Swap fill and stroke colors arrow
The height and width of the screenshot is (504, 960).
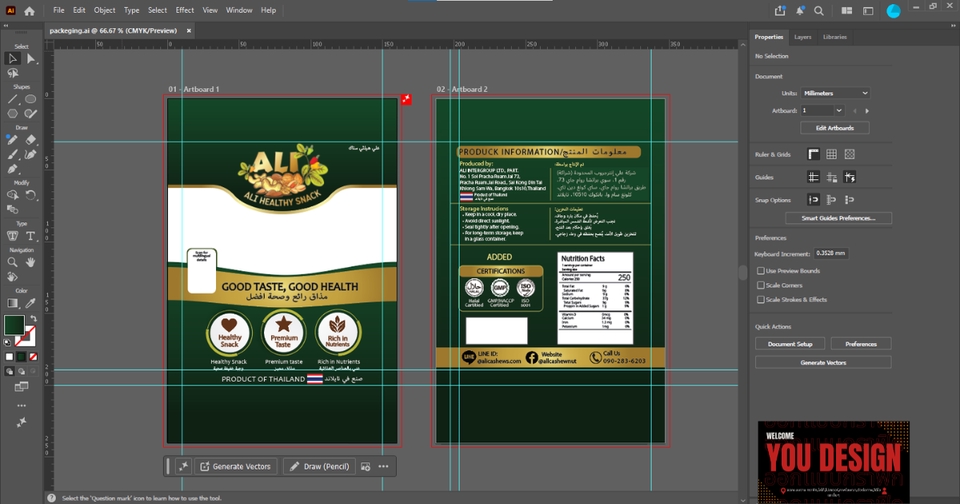pyautogui.click(x=34, y=319)
